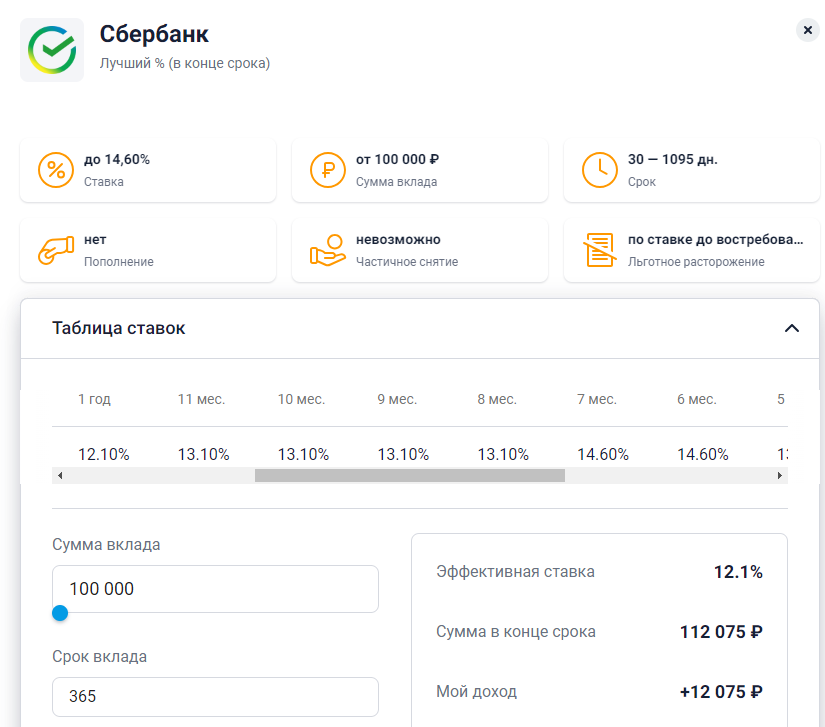Click the 14.60% rate under 7 мес.

(x=603, y=454)
